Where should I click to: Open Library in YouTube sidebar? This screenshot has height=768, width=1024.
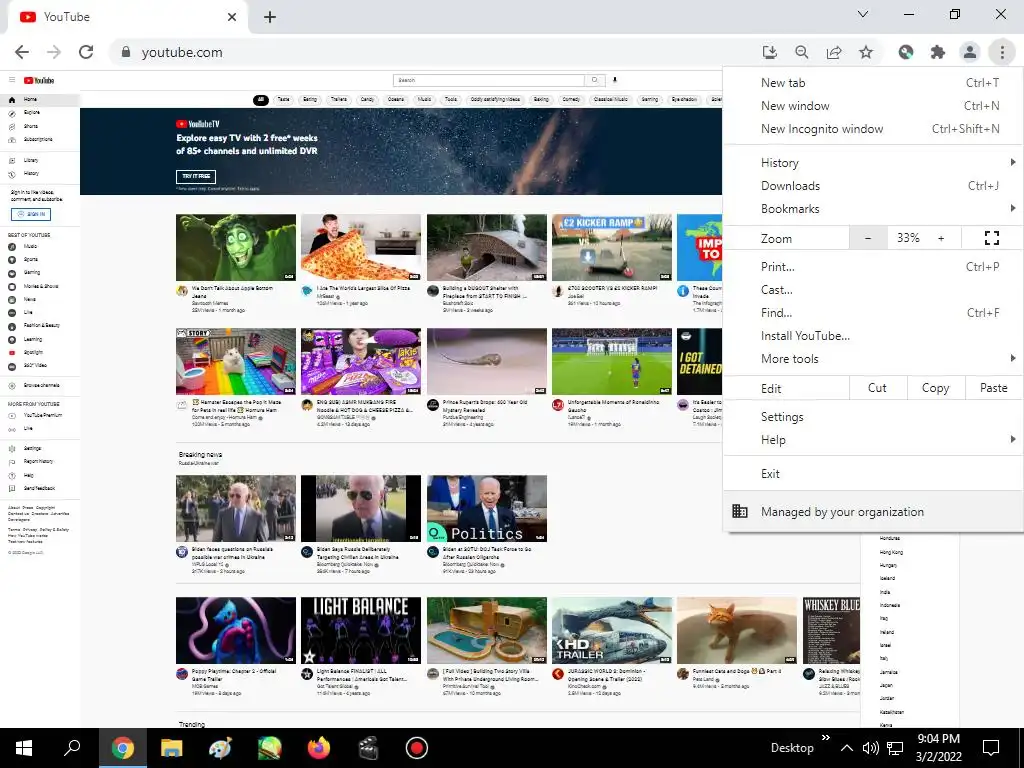tap(31, 160)
